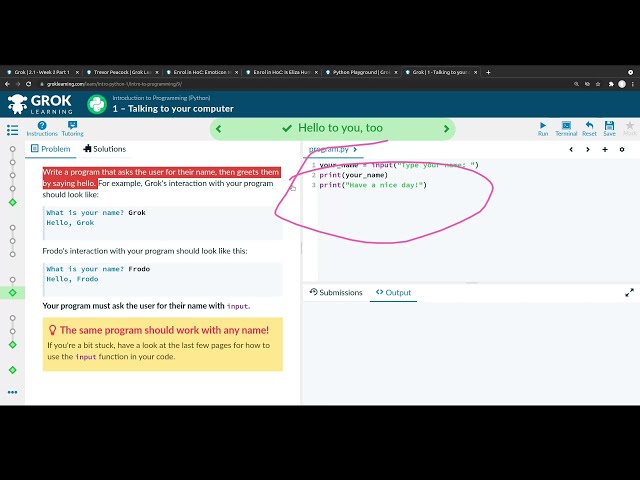Reset the code with Reset icon
The height and width of the screenshot is (480, 640).
(589, 129)
